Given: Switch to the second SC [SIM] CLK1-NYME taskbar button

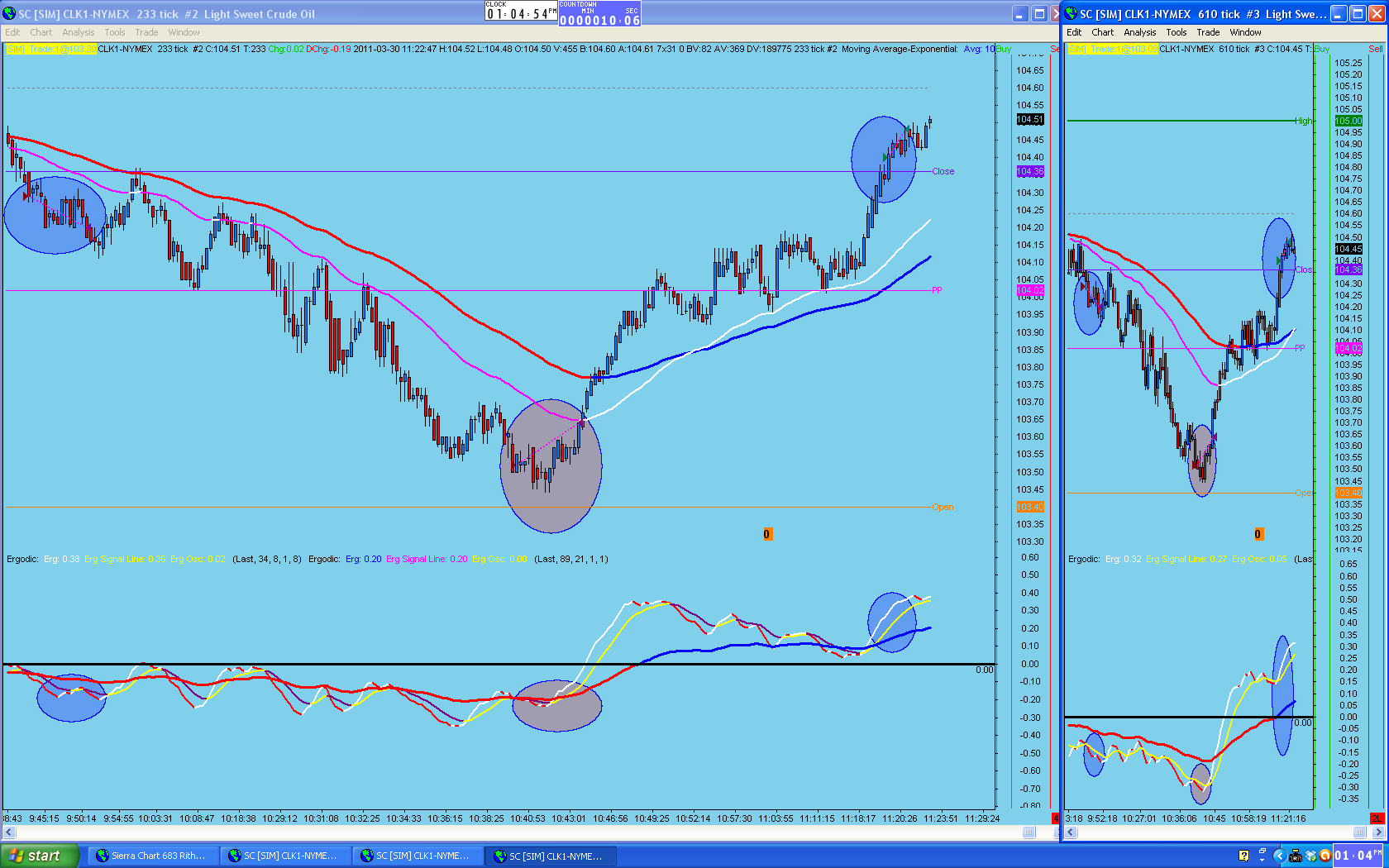Looking at the screenshot, I should (418, 856).
